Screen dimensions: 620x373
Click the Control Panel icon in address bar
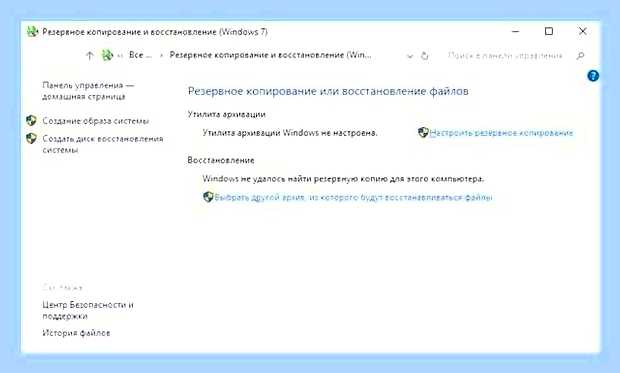(x=107, y=55)
